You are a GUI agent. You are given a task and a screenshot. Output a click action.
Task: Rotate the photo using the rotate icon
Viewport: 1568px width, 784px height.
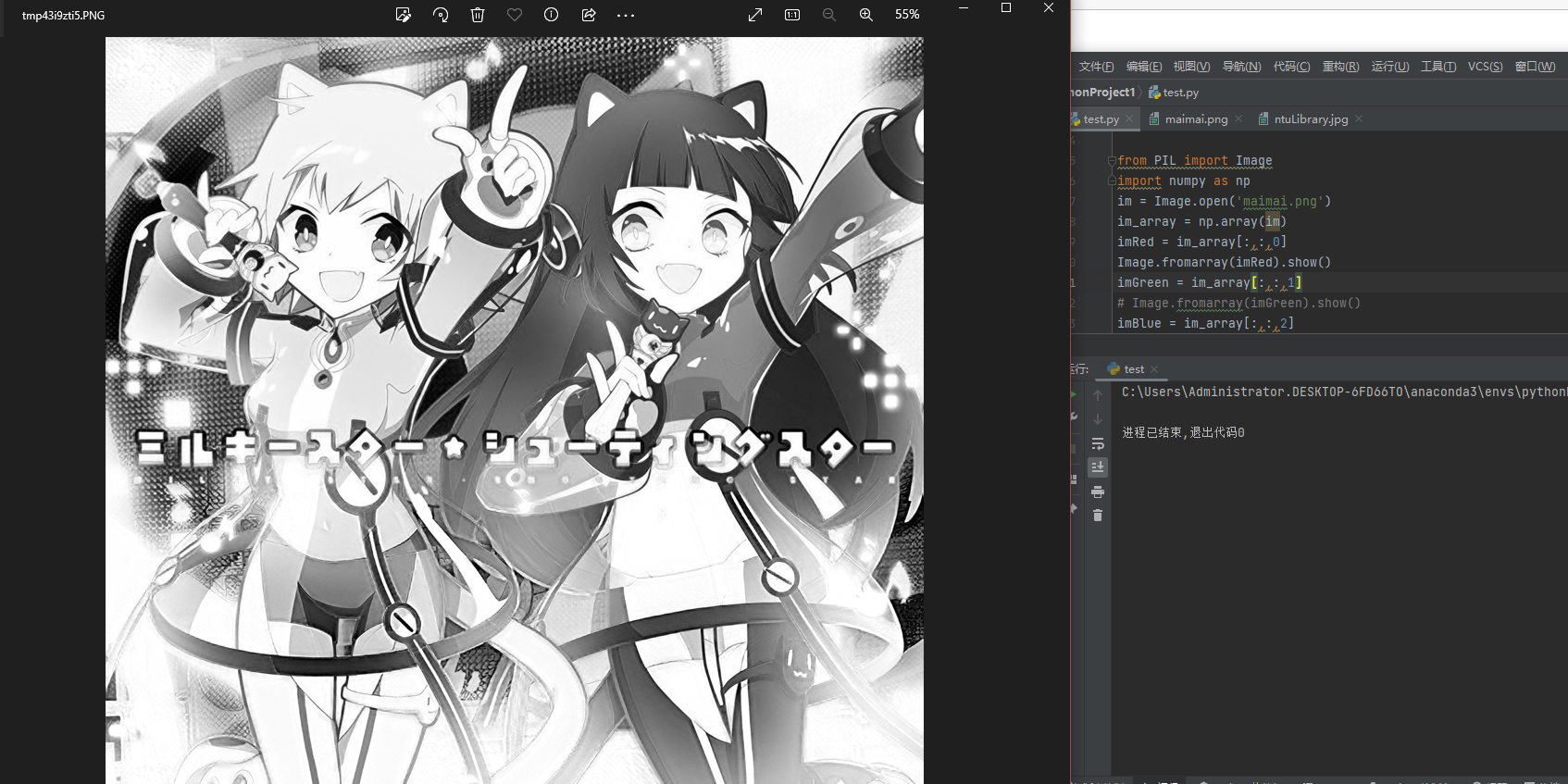tap(441, 15)
